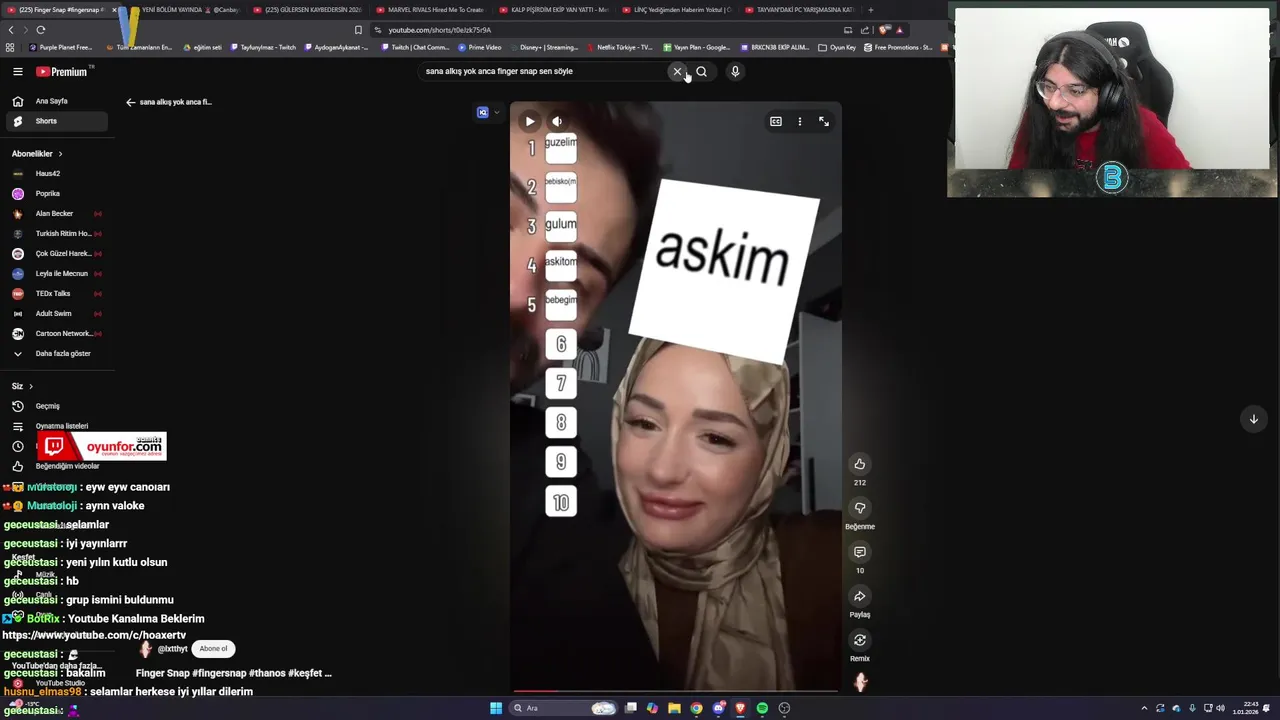The image size is (1280, 720).
Task: Open the Oyun Key bookmarks folder
Action: tap(837, 47)
